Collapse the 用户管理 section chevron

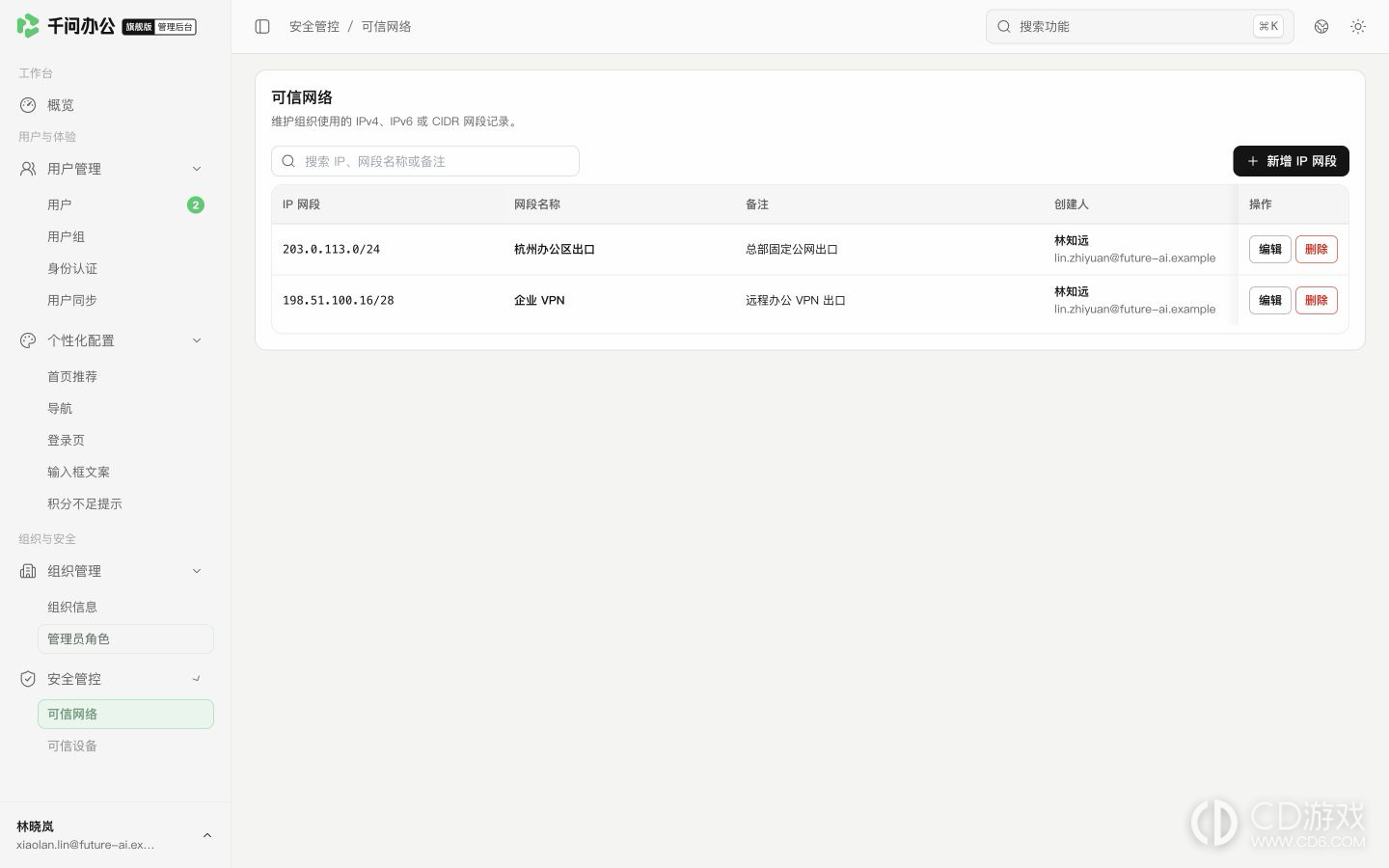pyautogui.click(x=197, y=169)
